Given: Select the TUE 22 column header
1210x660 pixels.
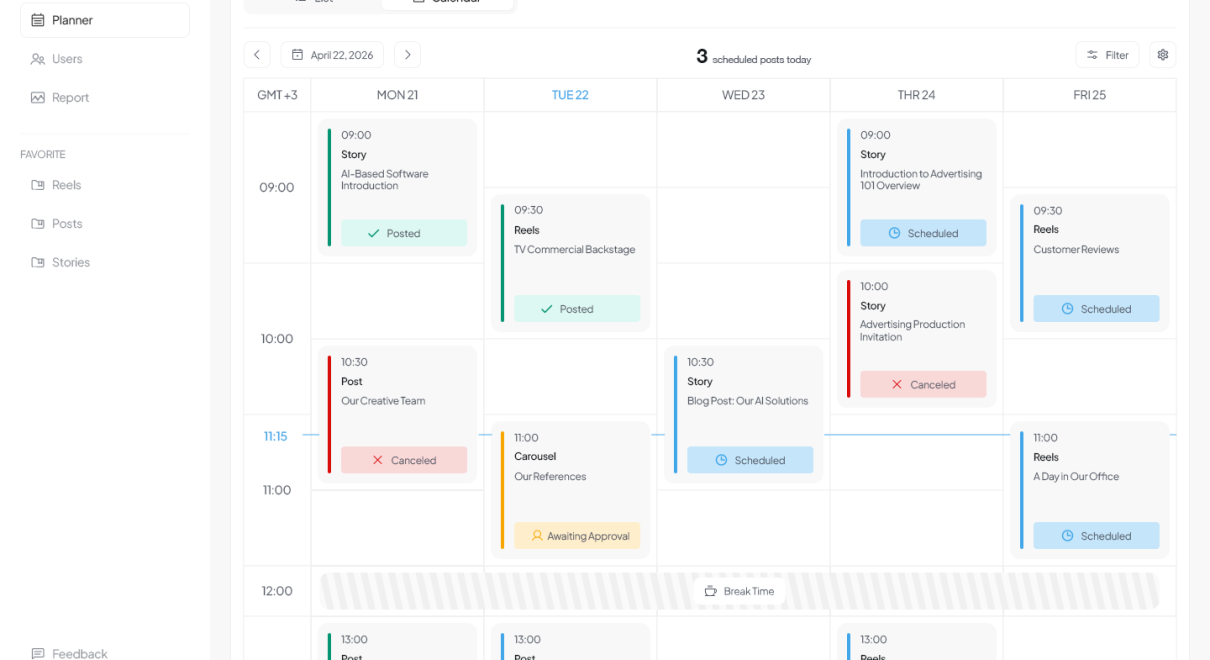Looking at the screenshot, I should [x=570, y=95].
